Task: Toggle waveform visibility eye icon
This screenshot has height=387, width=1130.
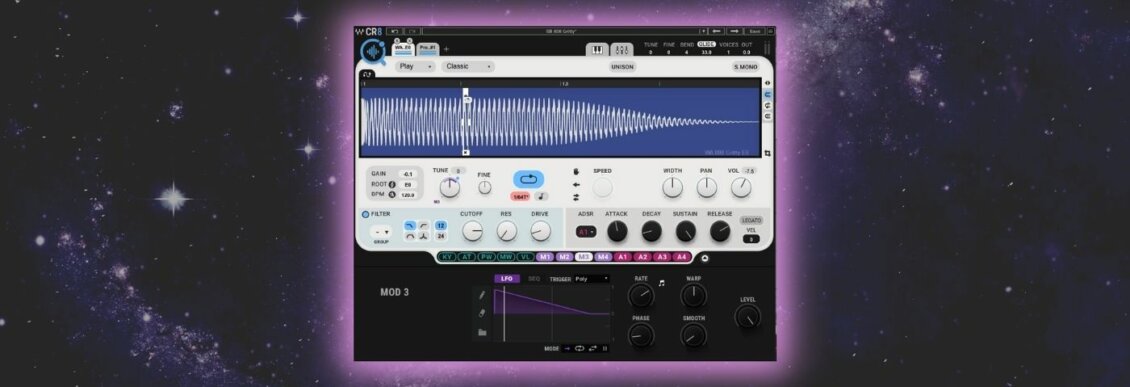Action: coord(768,83)
